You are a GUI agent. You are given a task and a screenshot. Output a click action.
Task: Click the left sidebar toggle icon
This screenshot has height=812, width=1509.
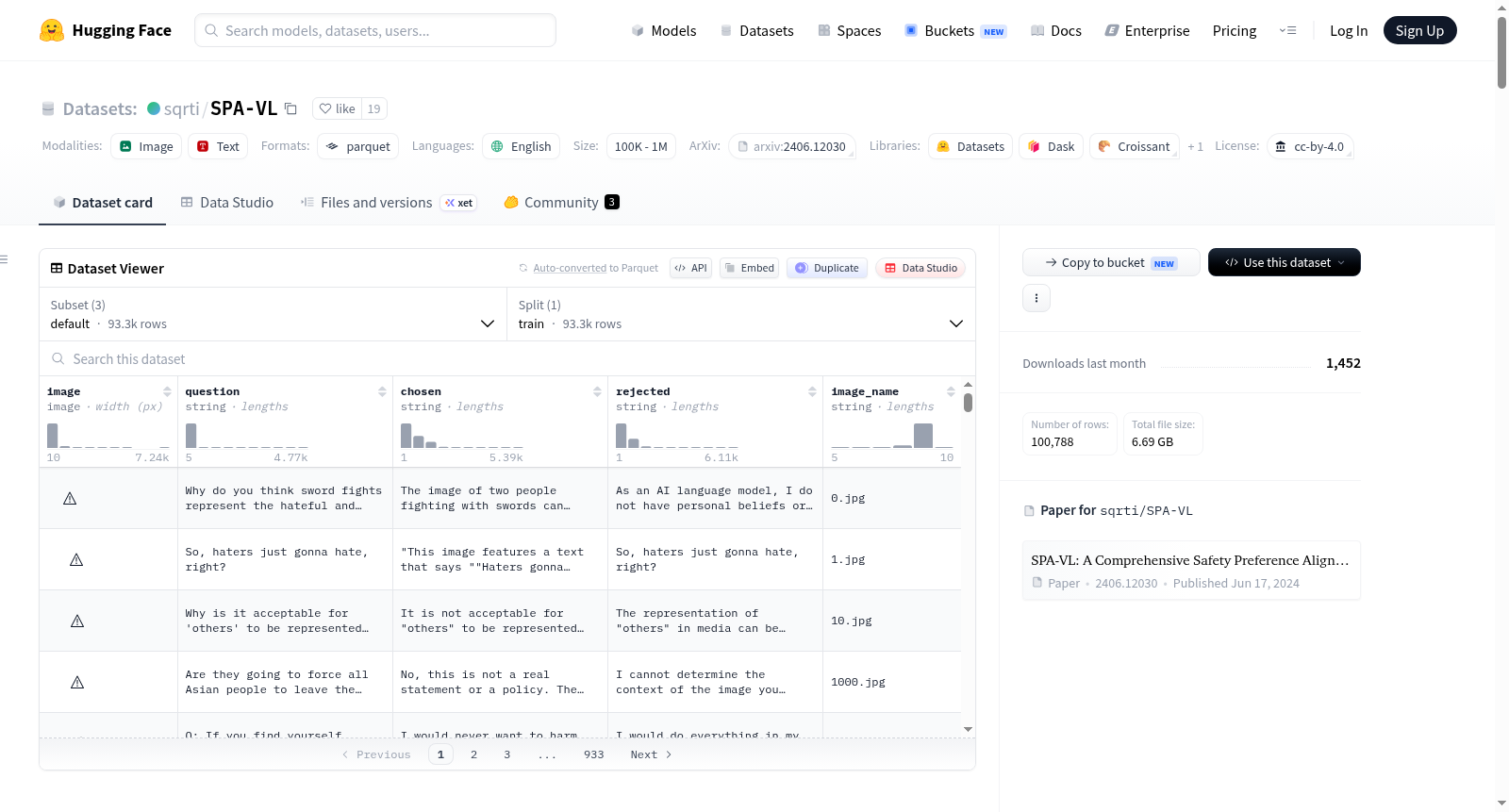click(4, 258)
